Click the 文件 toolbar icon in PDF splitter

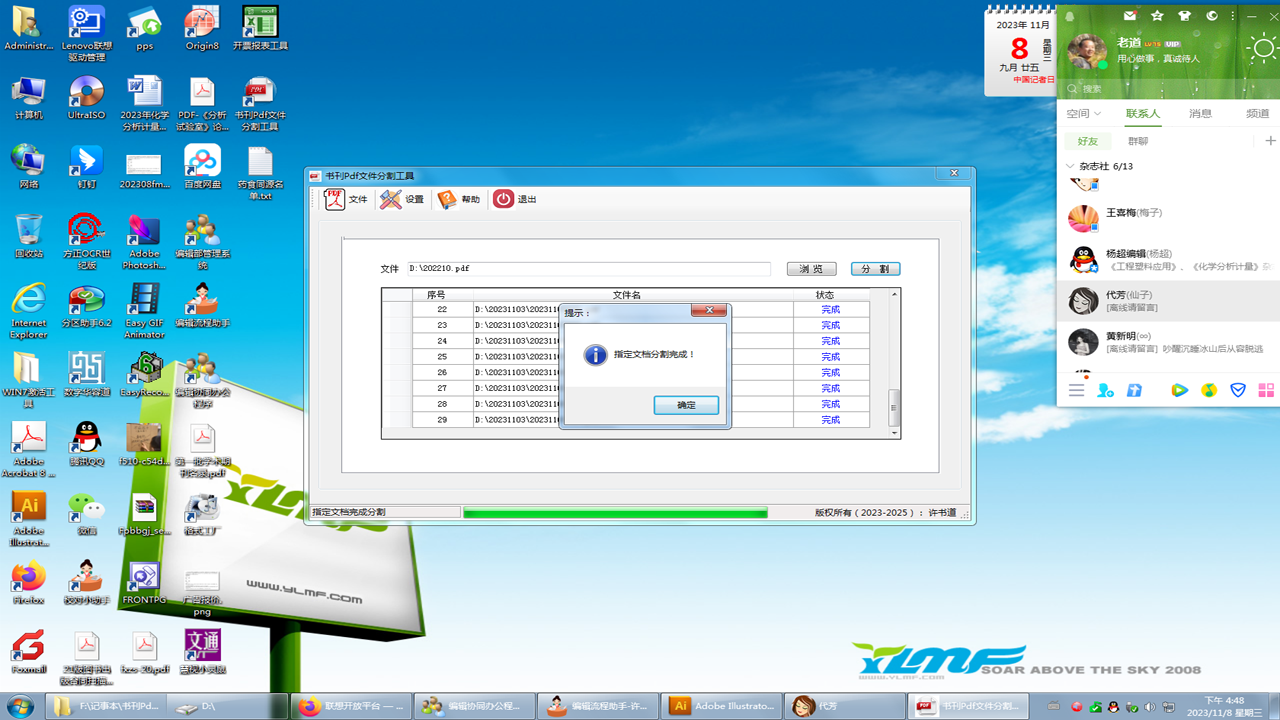(x=346, y=199)
